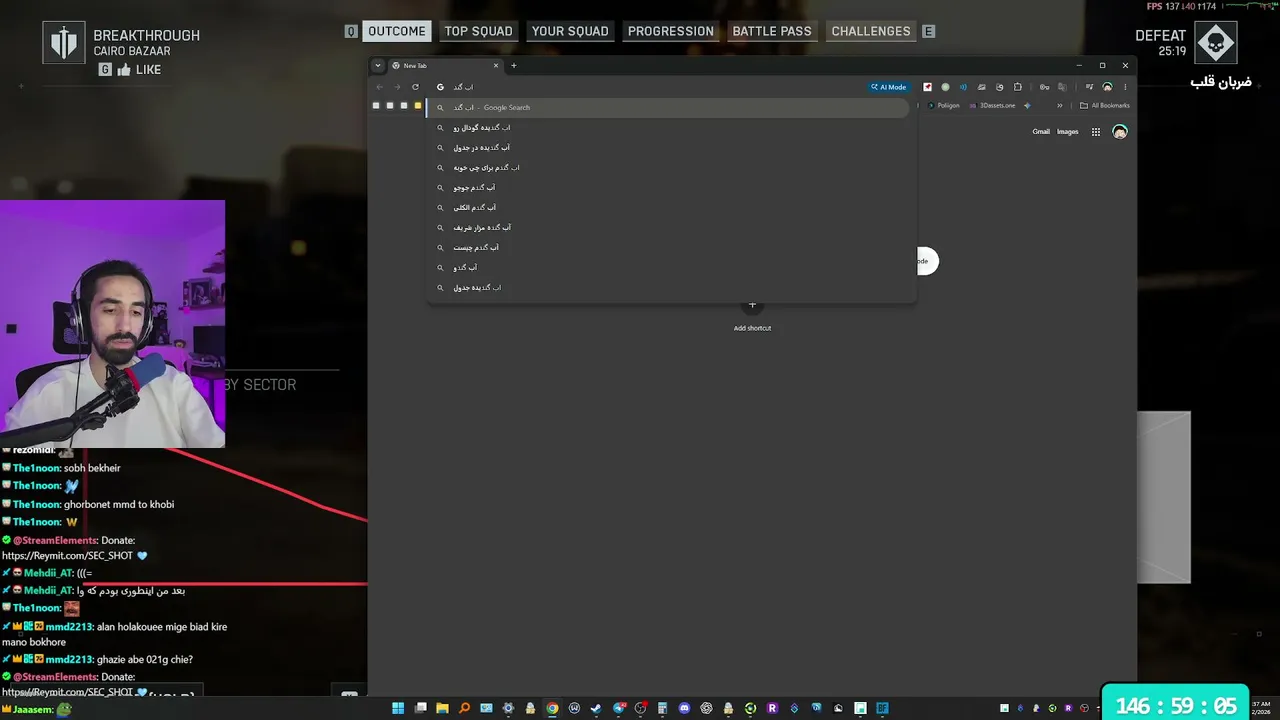
Task: Open Steam from the taskbar
Action: [596, 709]
